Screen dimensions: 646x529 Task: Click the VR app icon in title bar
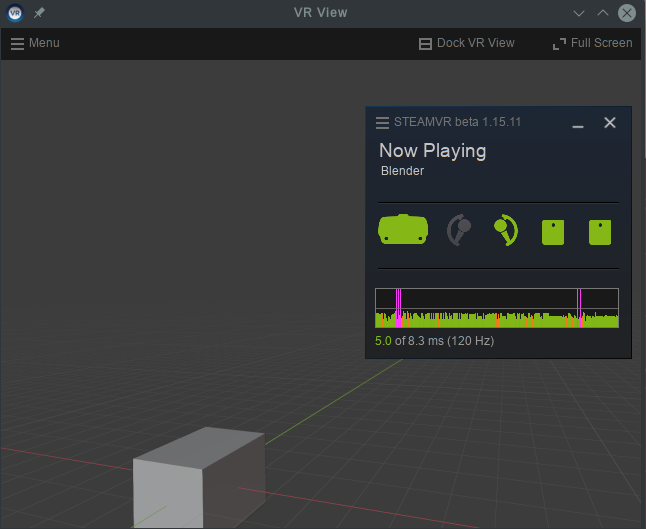(x=15, y=13)
